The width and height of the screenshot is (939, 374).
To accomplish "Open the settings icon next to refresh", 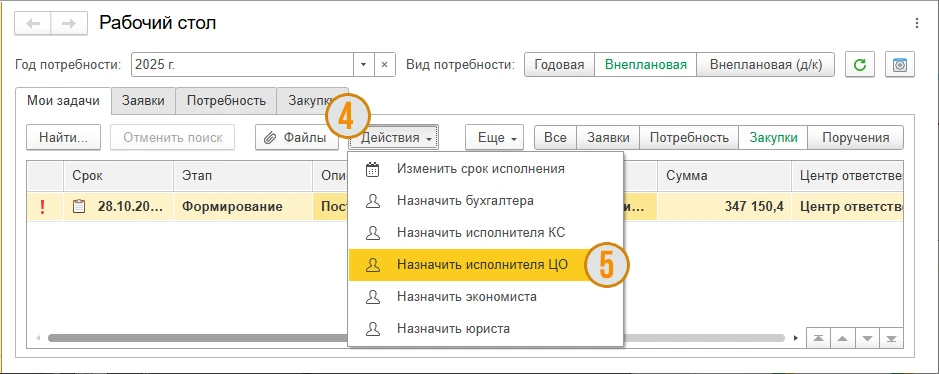I will [899, 65].
